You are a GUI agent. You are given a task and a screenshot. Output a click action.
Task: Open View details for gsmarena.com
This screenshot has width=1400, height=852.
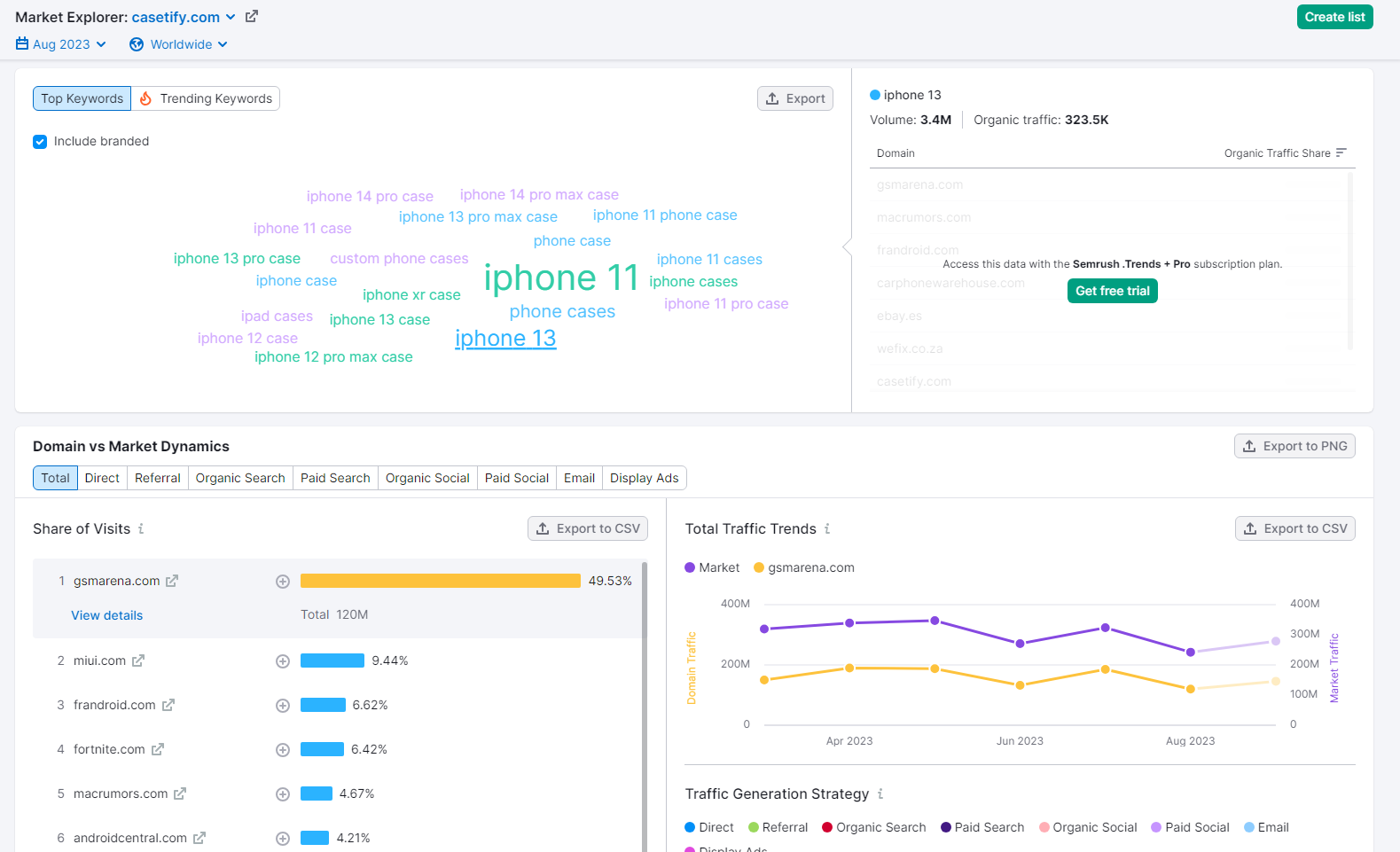coord(107,615)
